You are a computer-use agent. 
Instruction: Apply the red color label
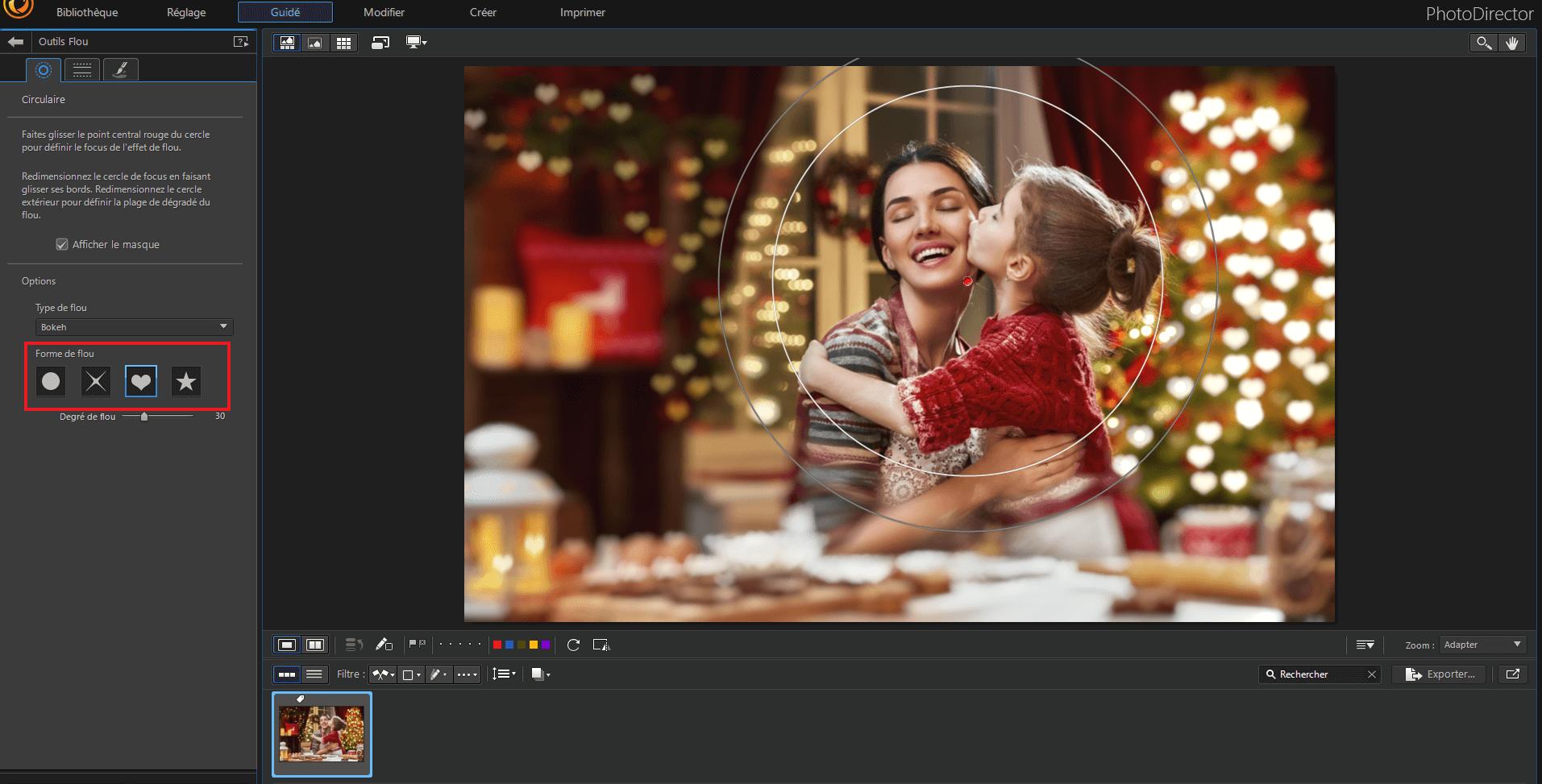(497, 645)
